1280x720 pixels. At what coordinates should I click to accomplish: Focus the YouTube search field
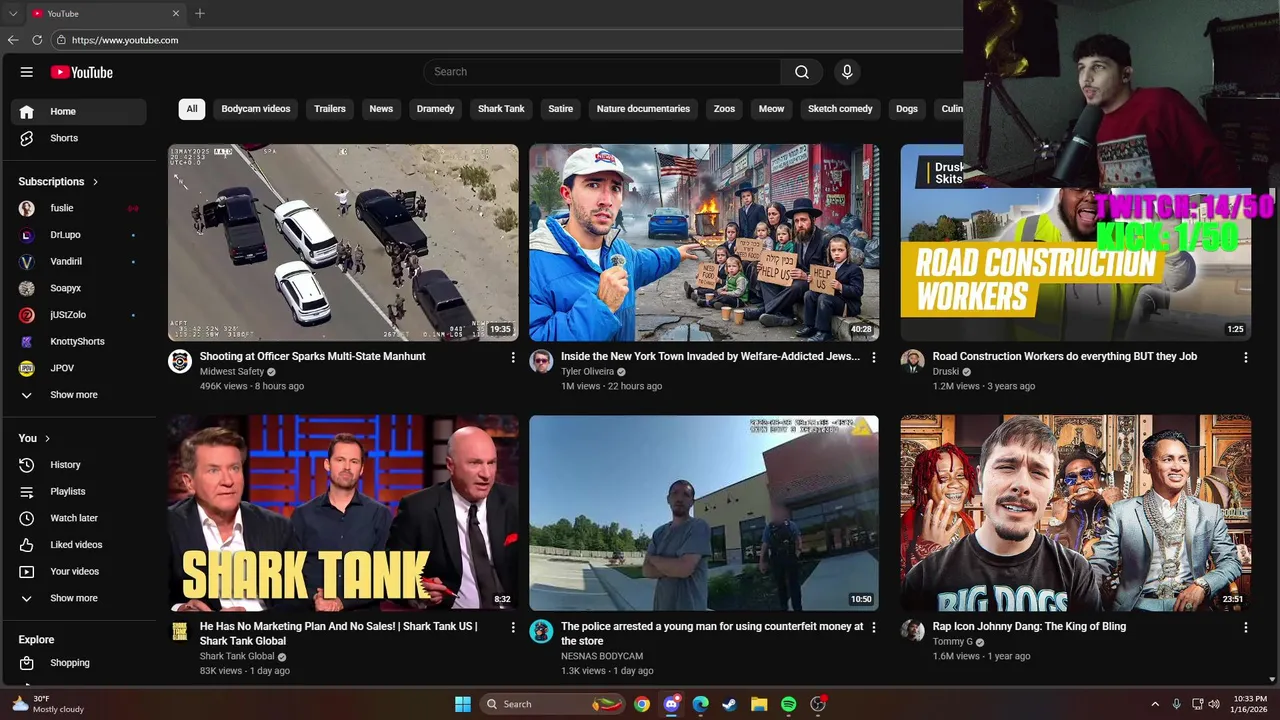(603, 72)
